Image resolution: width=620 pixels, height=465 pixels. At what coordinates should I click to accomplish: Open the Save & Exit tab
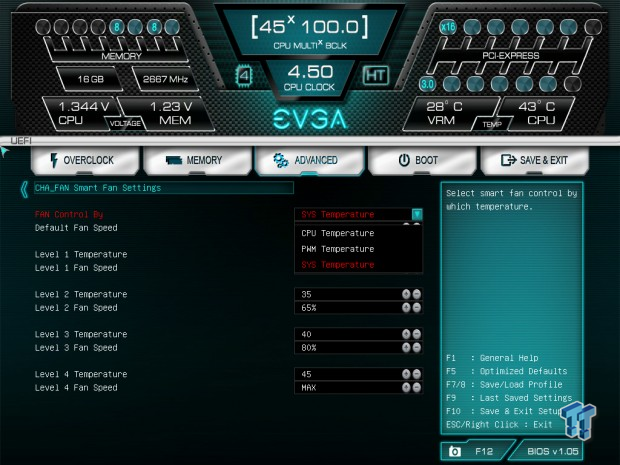pyautogui.click(x=535, y=161)
